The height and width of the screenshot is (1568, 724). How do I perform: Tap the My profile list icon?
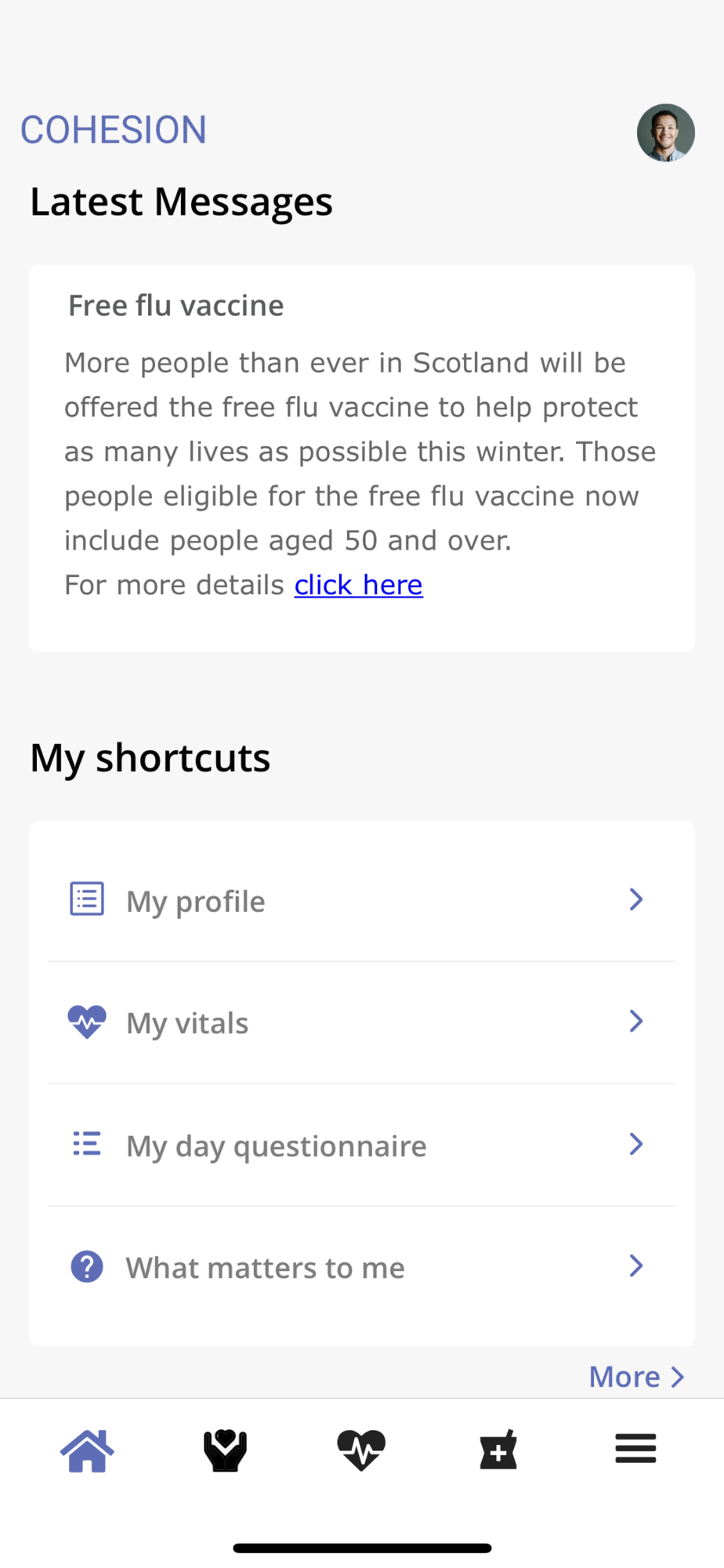[x=87, y=899]
